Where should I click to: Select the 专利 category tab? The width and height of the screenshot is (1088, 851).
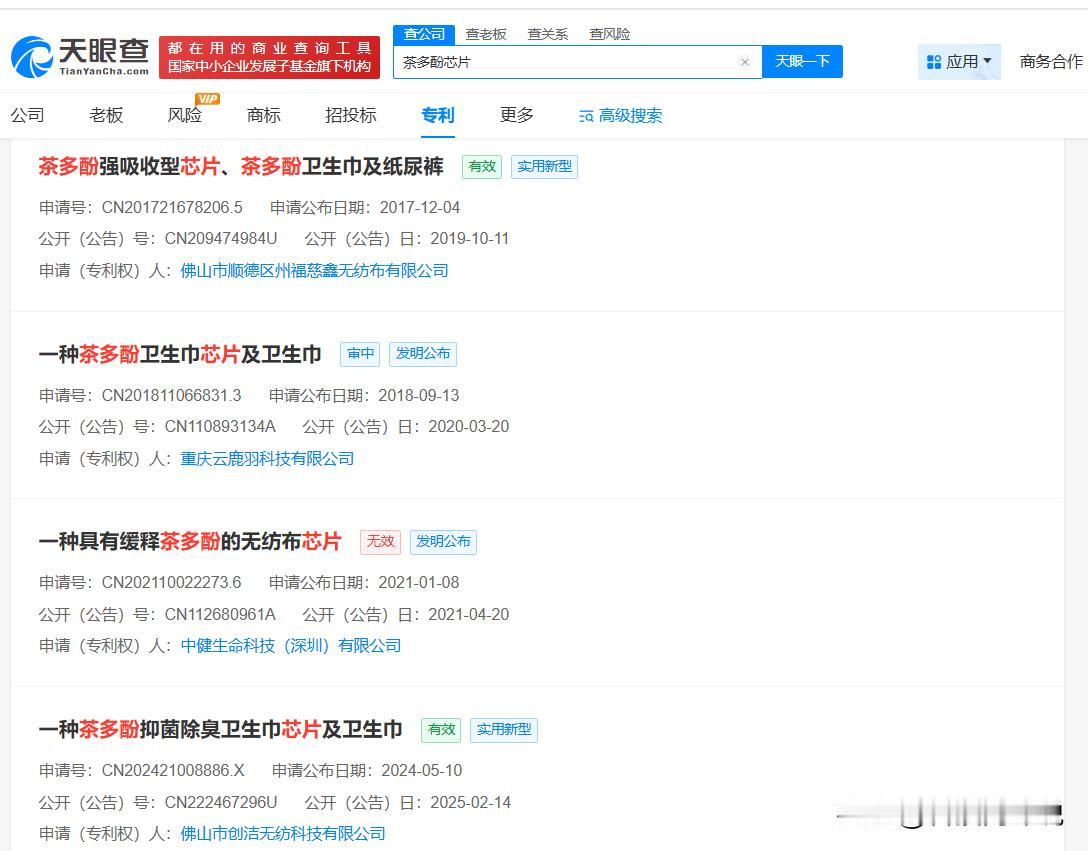438,115
